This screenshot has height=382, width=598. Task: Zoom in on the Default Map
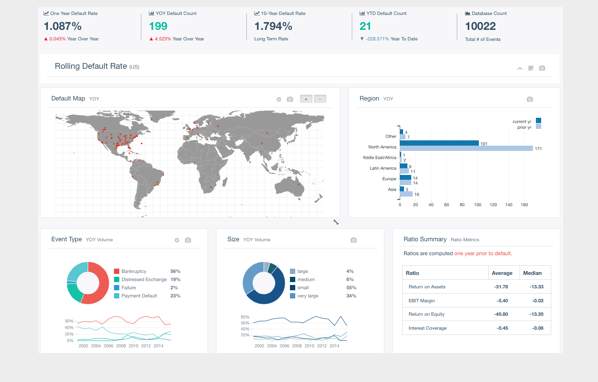pyautogui.click(x=306, y=99)
